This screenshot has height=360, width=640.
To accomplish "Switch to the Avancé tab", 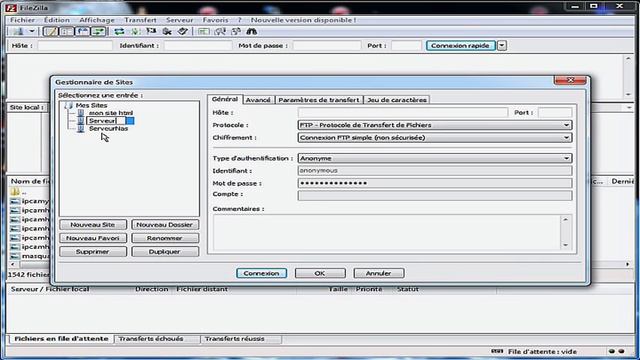I will tap(258, 100).
